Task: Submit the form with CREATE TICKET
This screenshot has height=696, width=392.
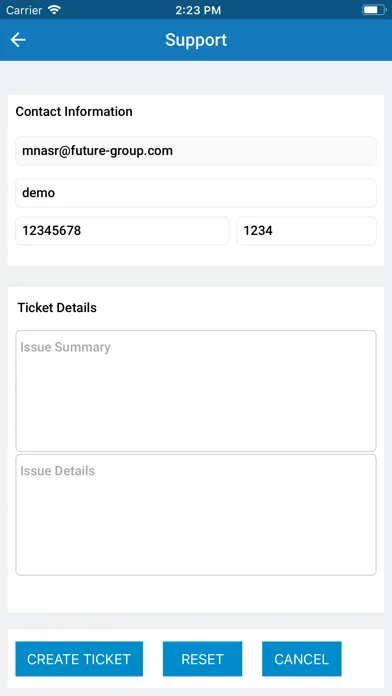Action: click(x=79, y=659)
